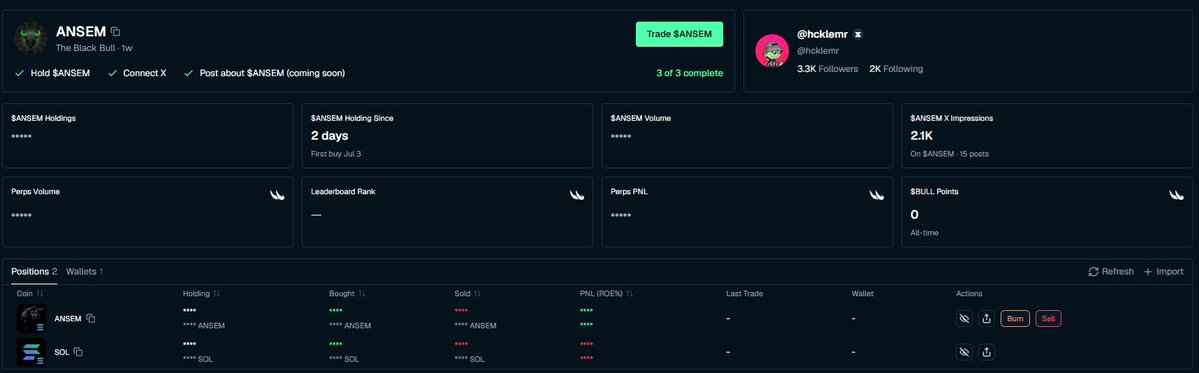
Task: Switch to the Positions tab
Action: pyautogui.click(x=34, y=271)
